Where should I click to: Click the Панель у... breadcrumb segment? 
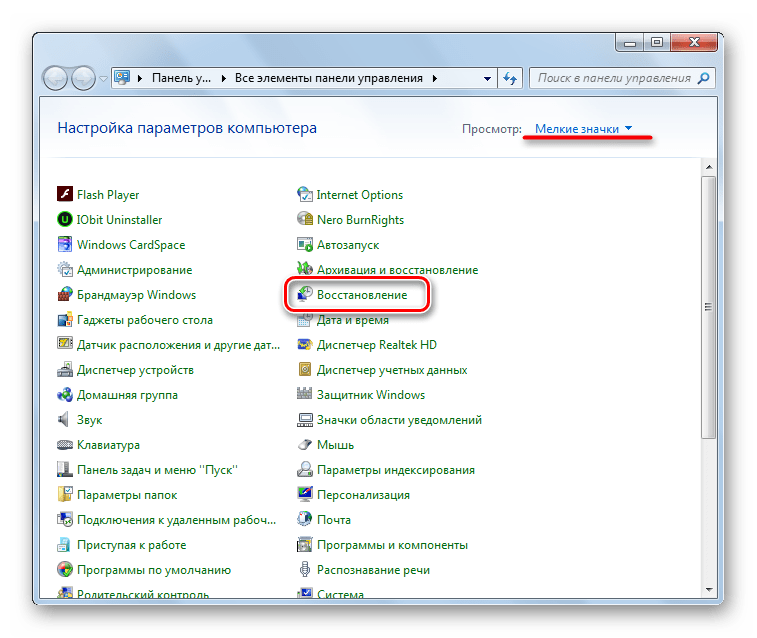(182, 78)
